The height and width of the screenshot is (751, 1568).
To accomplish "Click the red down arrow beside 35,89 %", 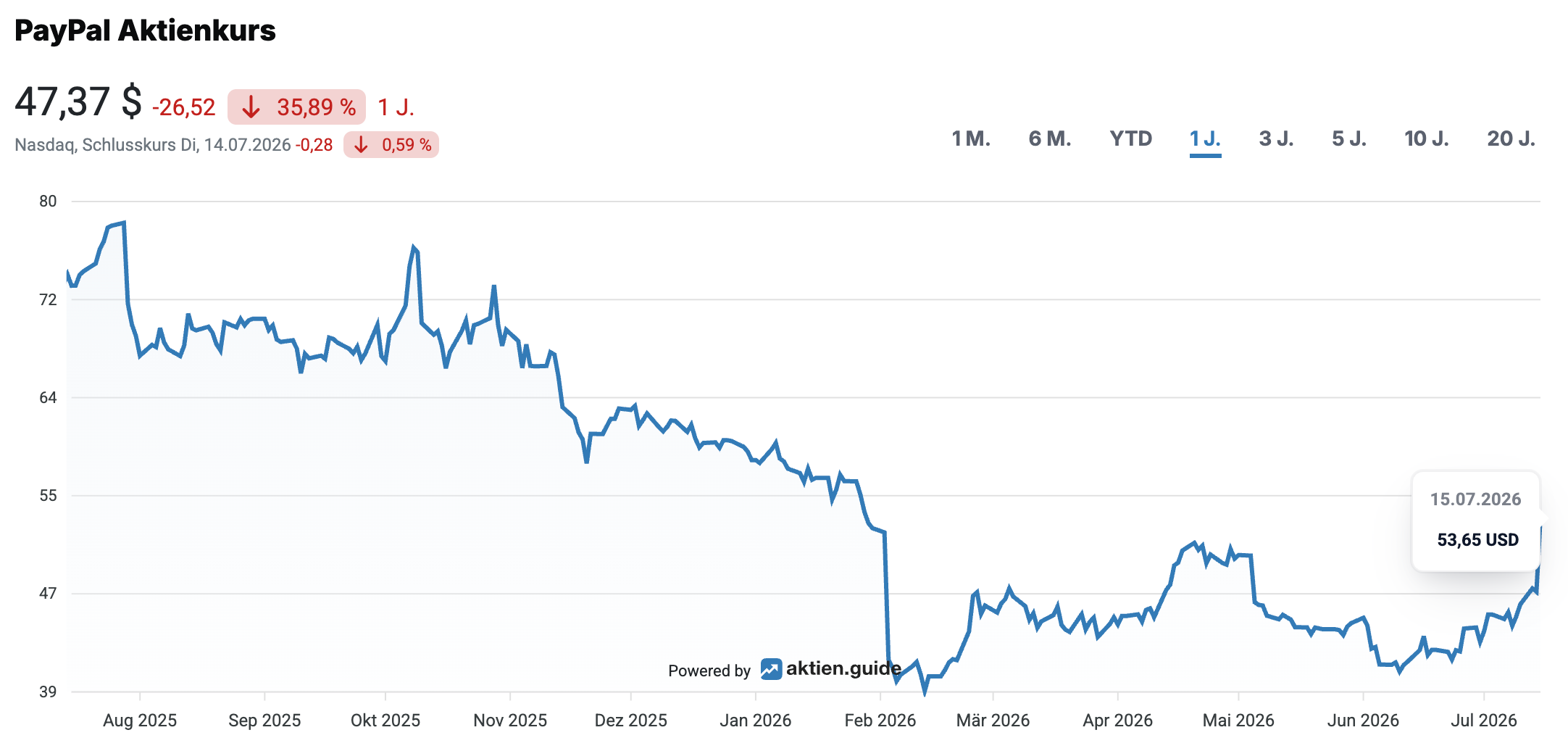I will [x=251, y=107].
